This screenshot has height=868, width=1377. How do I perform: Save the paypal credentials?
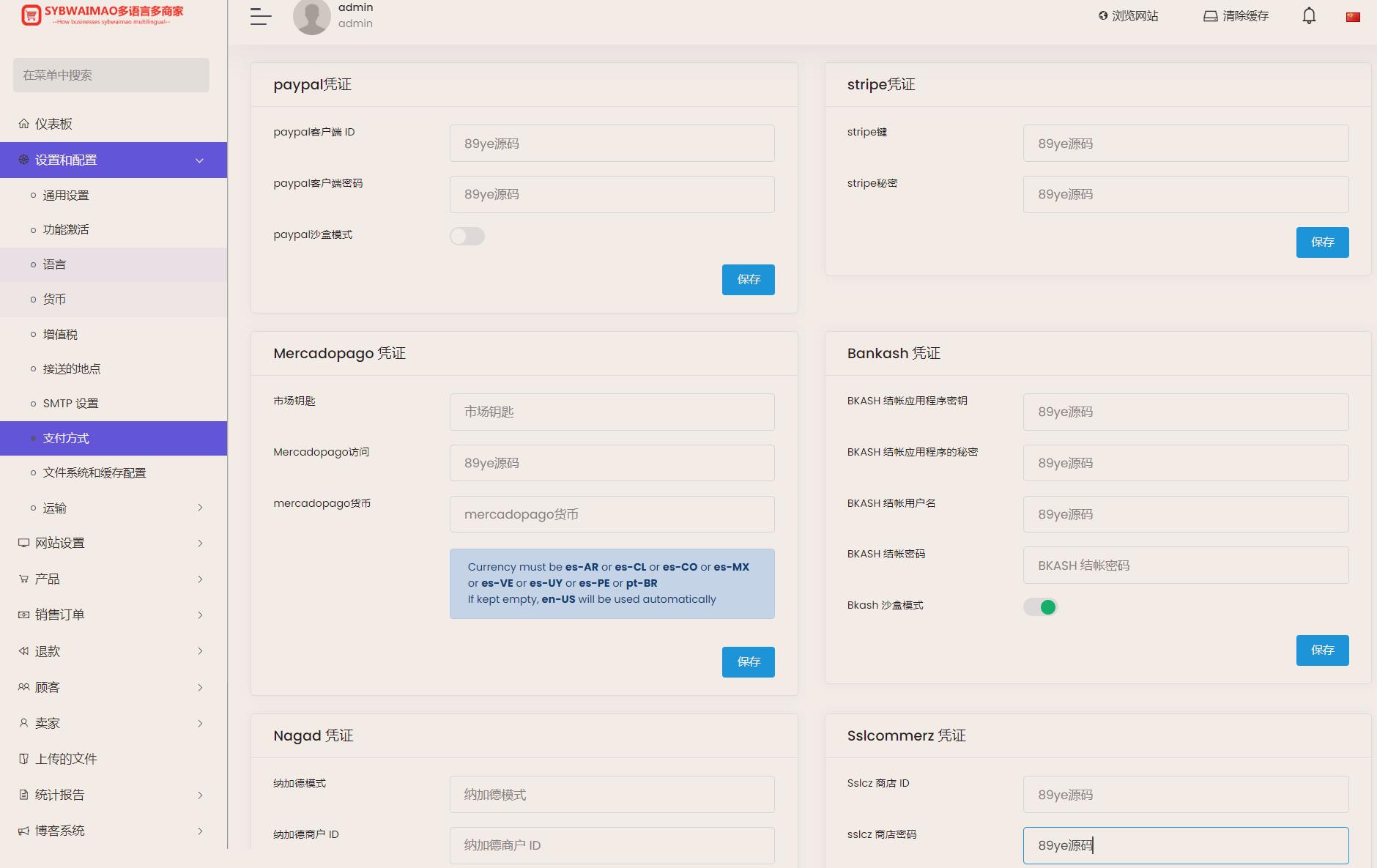pyautogui.click(x=748, y=280)
